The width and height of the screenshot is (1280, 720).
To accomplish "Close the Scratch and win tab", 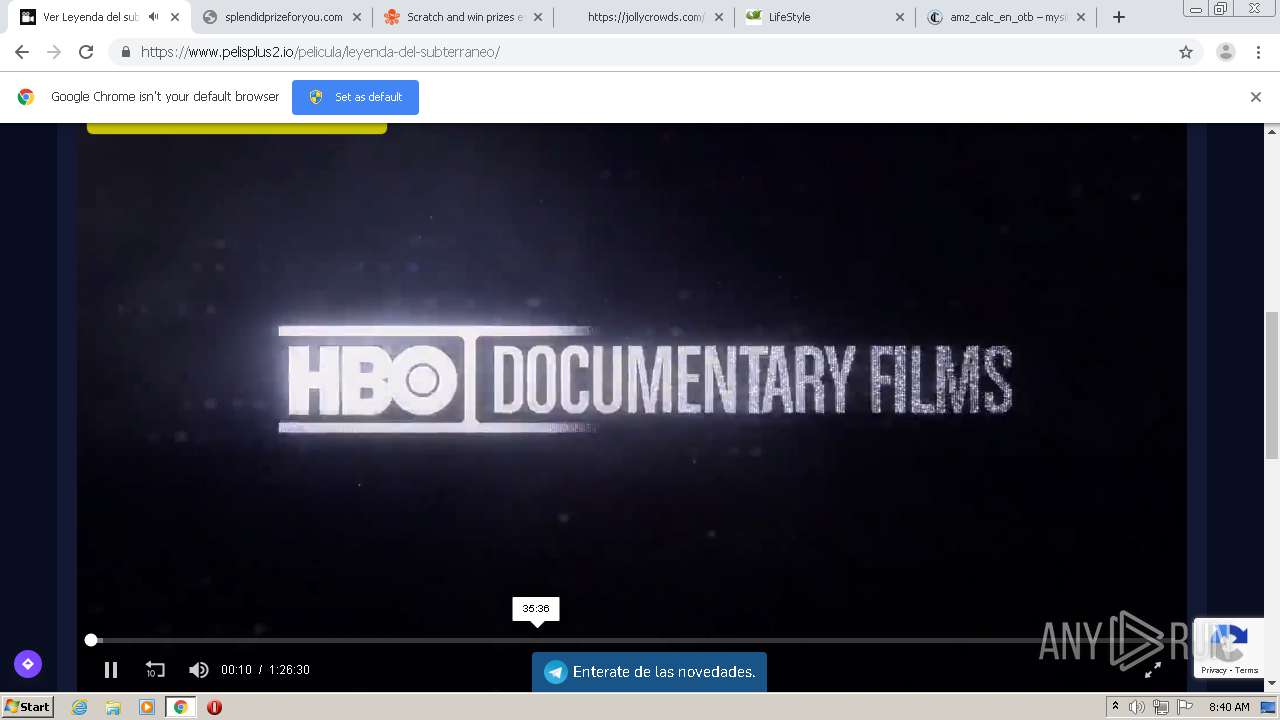I will [x=537, y=17].
